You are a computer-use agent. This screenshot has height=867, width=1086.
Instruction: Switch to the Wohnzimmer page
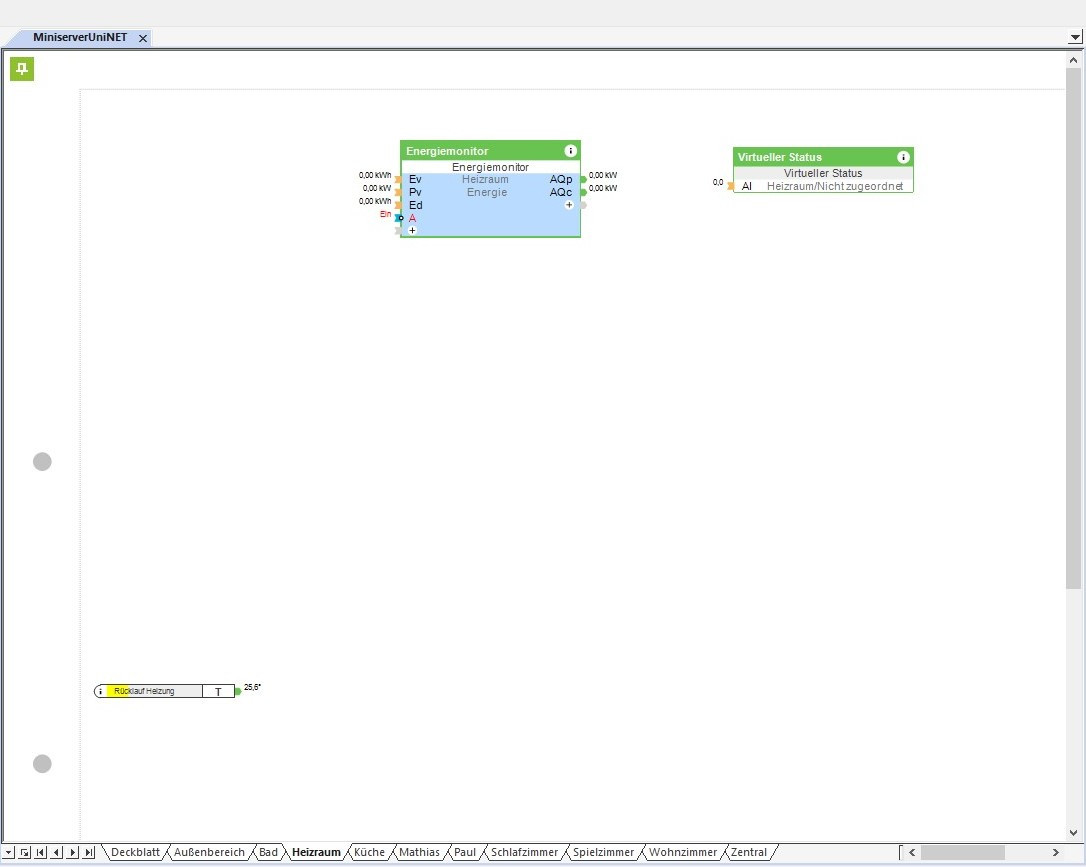pyautogui.click(x=683, y=852)
